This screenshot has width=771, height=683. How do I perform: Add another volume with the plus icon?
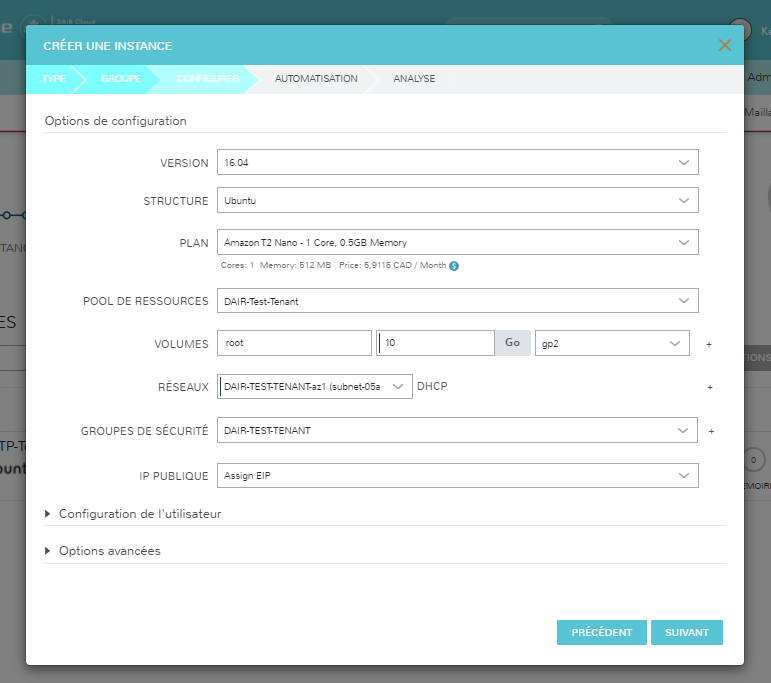[x=709, y=343]
